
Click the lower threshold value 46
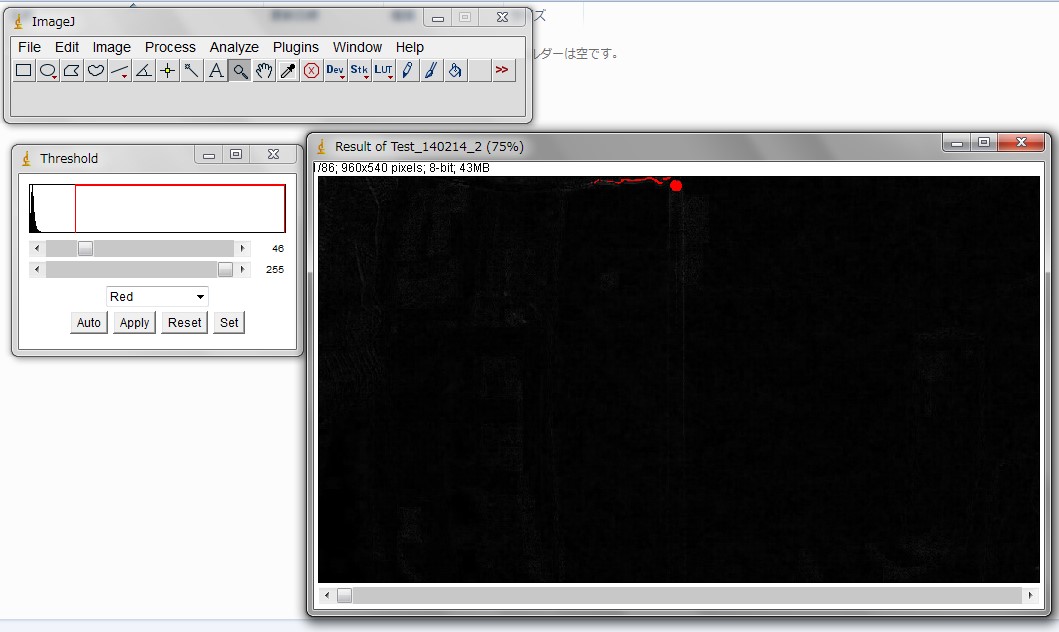(278, 248)
